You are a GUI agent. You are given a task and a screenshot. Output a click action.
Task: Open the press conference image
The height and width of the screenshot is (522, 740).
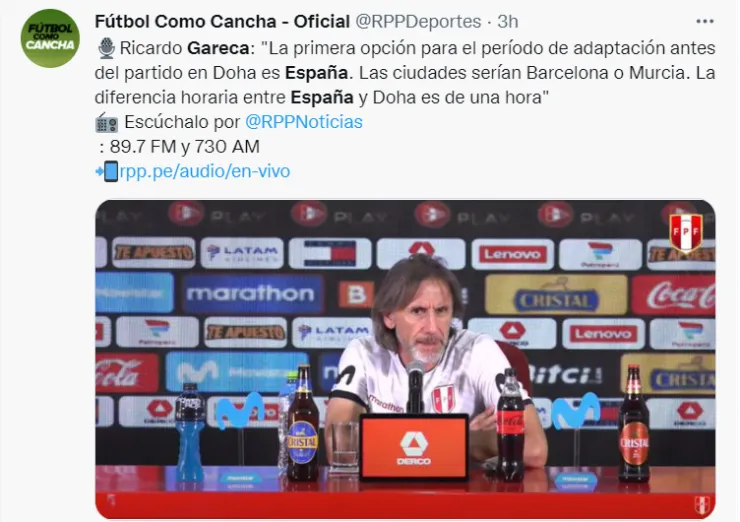tap(405, 359)
